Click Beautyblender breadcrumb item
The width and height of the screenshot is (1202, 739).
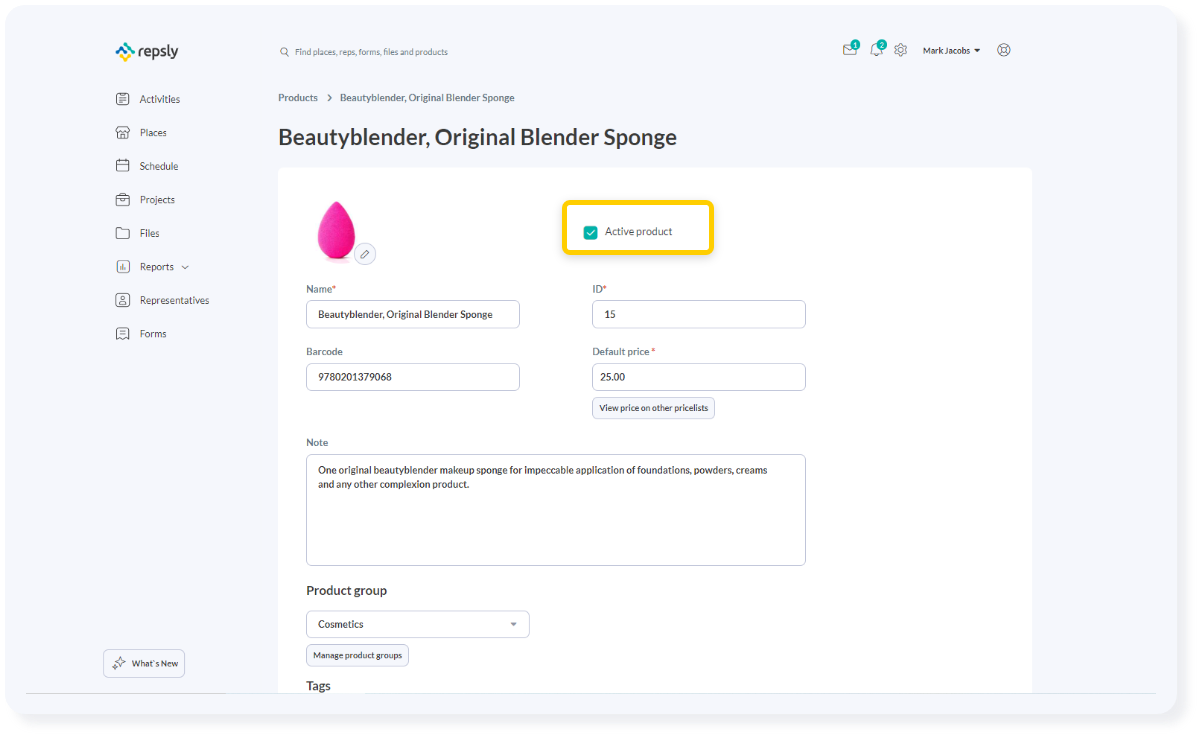pos(427,98)
